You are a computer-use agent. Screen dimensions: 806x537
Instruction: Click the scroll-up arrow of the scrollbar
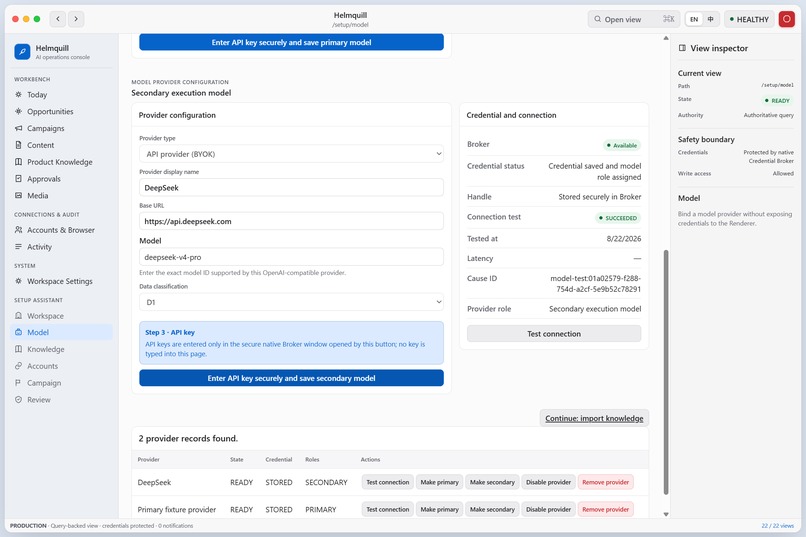click(666, 38)
